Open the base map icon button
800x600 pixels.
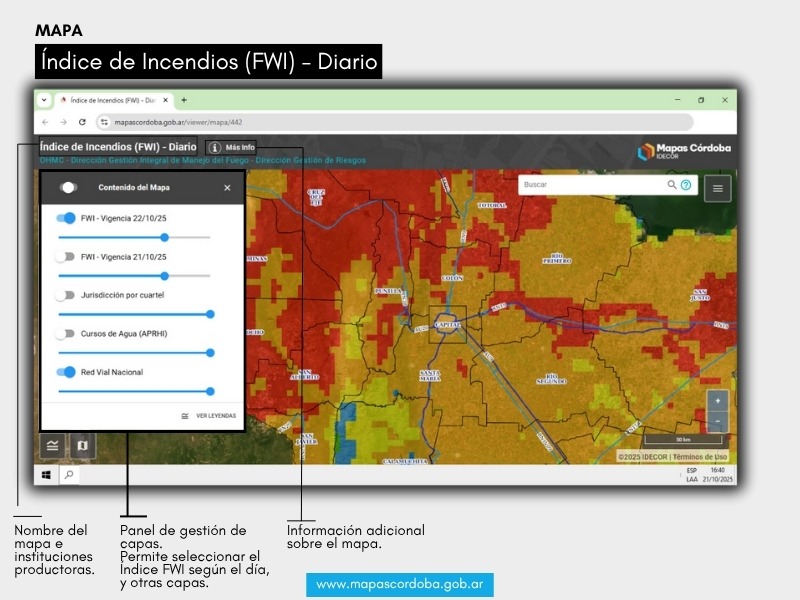tap(83, 445)
